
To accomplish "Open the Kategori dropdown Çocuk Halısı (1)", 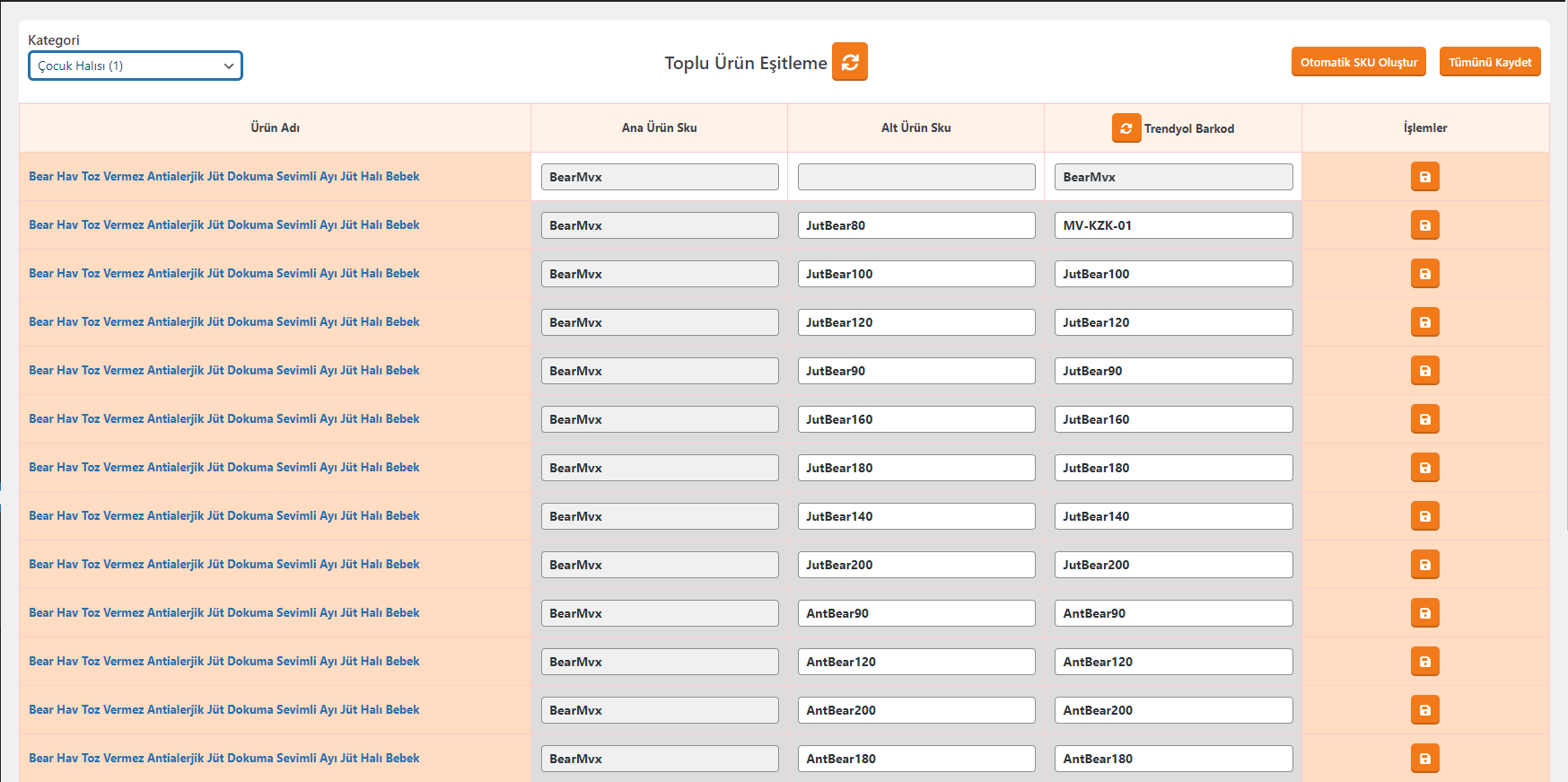I will pyautogui.click(x=136, y=66).
